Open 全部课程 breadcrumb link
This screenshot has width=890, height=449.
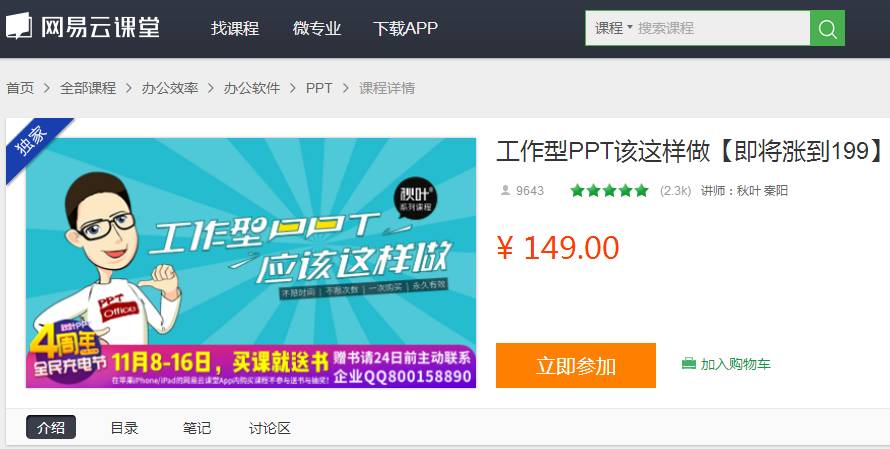(88, 88)
